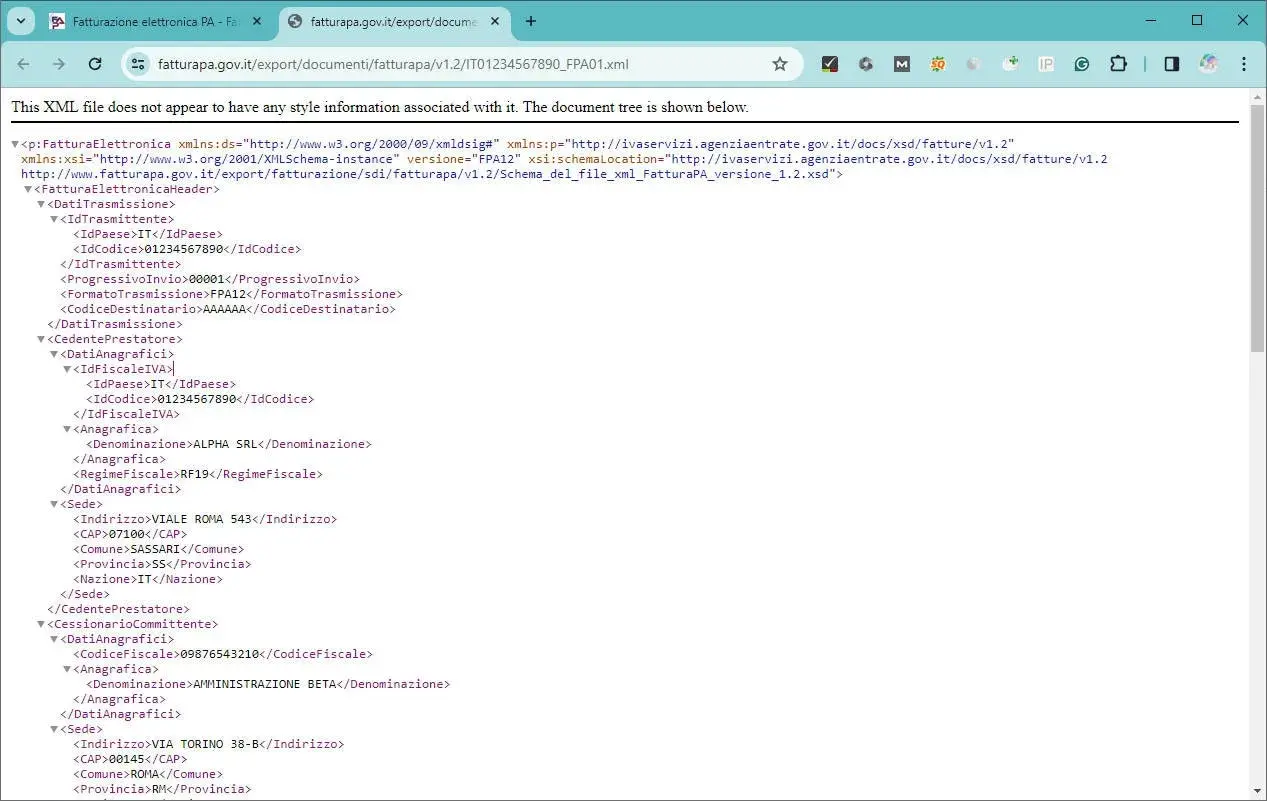Screen dimensions: 1267x801
Task: Select the fatturapa.gov.it/export tab
Action: click(393, 21)
